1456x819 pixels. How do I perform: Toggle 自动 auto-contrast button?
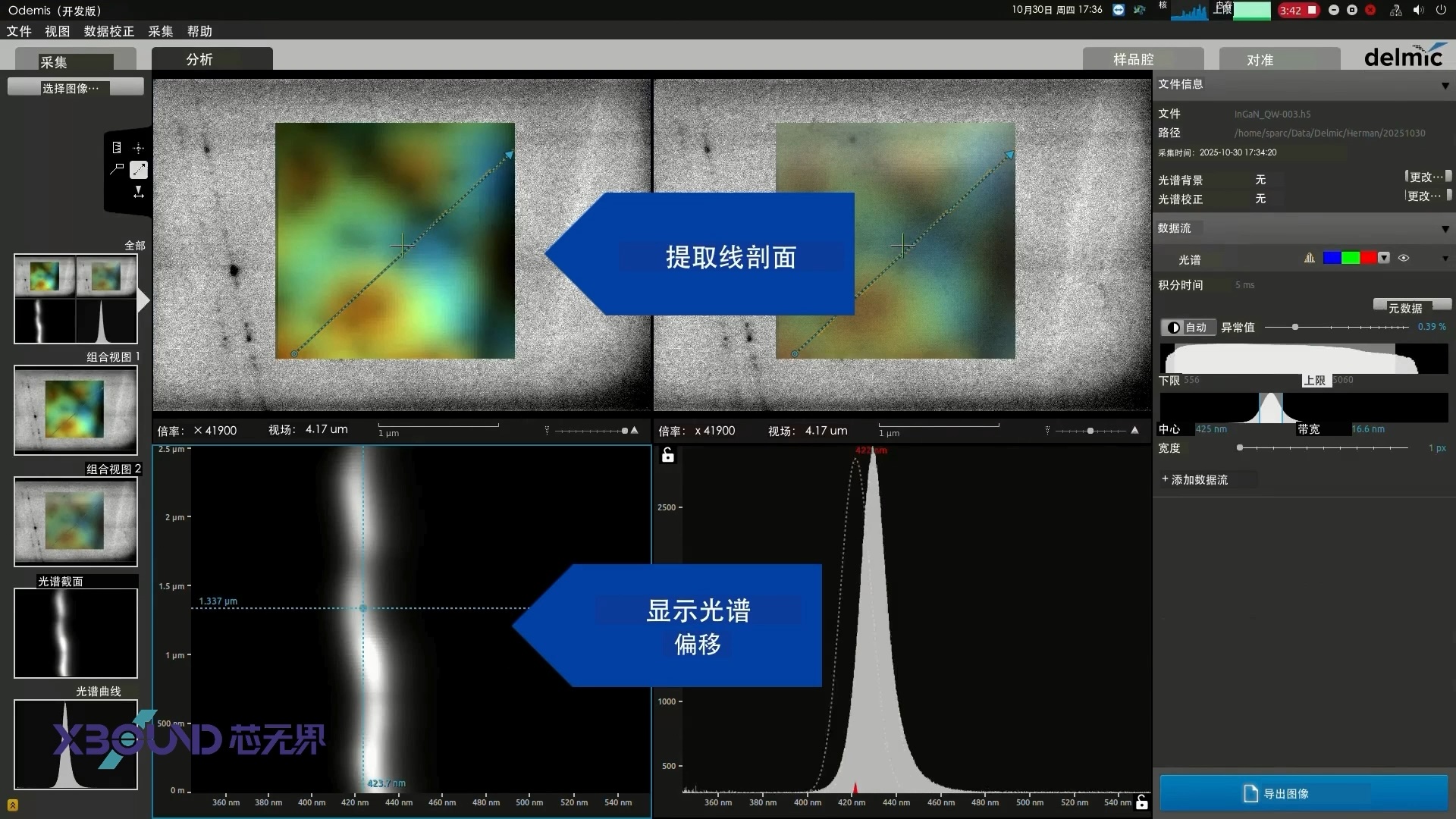1188,327
